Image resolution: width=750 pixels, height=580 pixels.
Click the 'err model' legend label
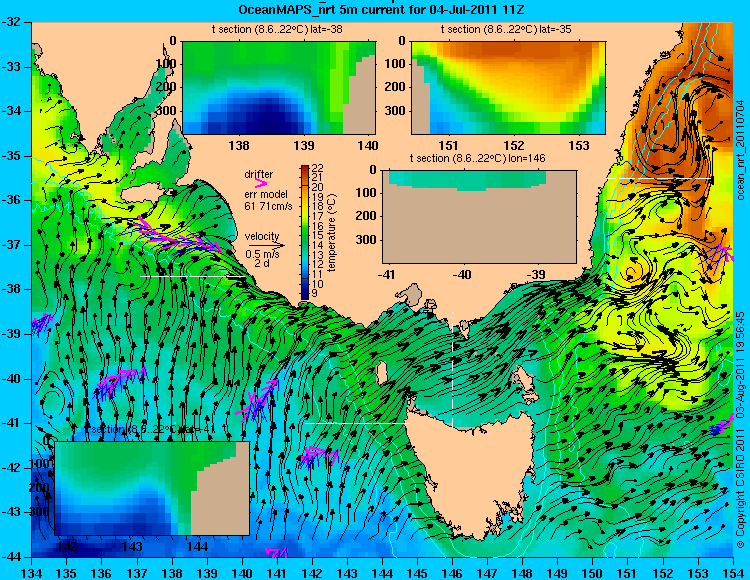pyautogui.click(x=266, y=194)
